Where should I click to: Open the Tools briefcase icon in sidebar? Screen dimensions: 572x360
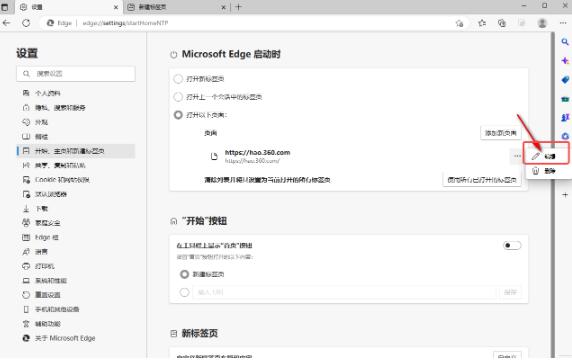[565, 98]
